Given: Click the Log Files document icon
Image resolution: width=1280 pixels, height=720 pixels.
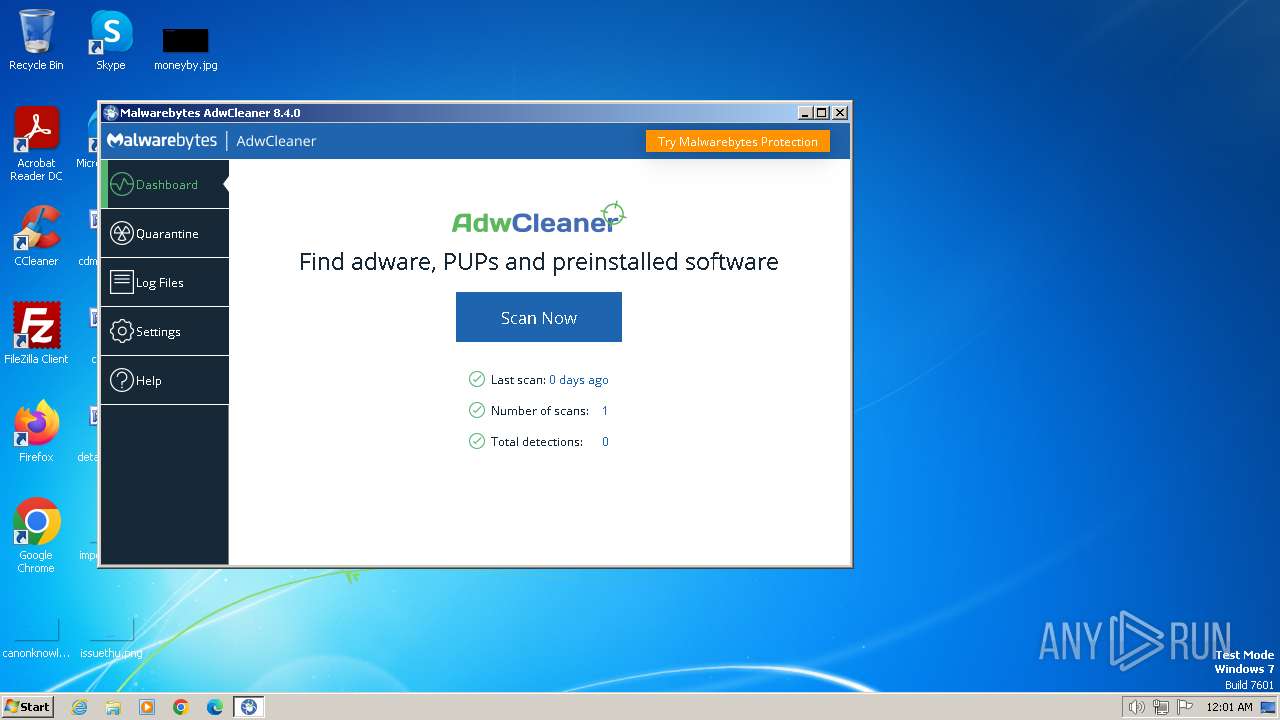Looking at the screenshot, I should coord(122,282).
